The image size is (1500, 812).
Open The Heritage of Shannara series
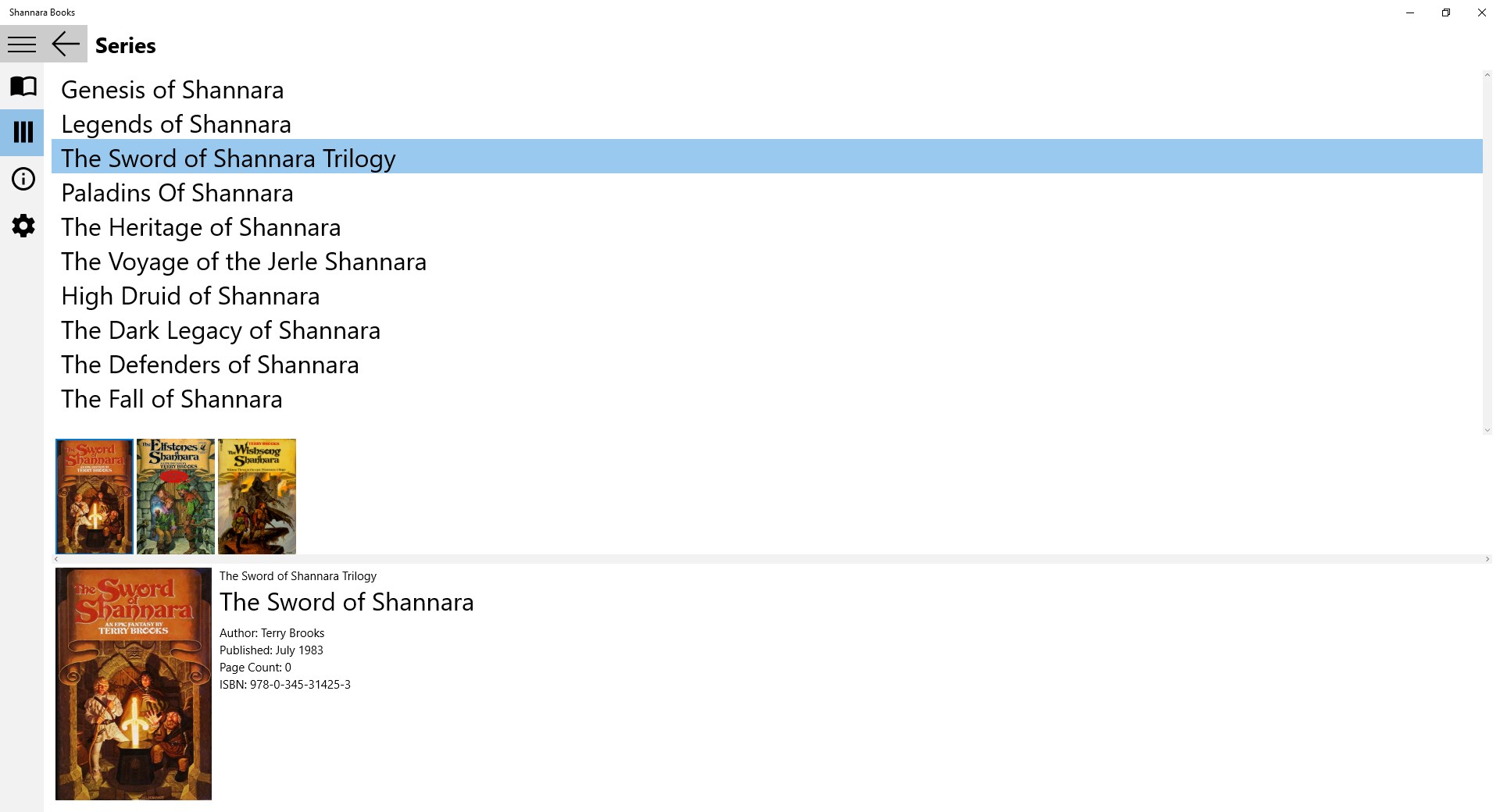[x=201, y=227]
